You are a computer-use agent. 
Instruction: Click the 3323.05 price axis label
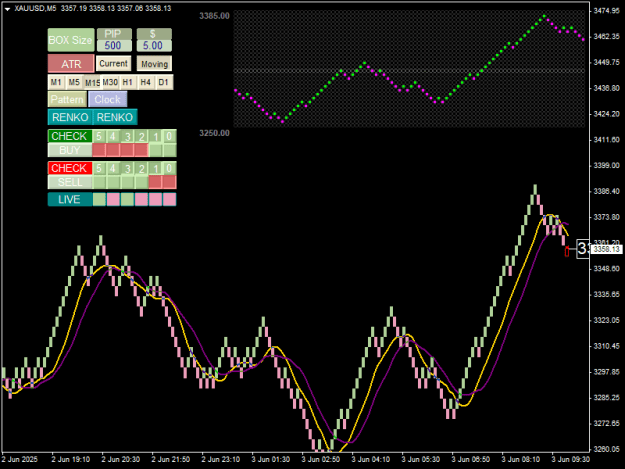606,320
